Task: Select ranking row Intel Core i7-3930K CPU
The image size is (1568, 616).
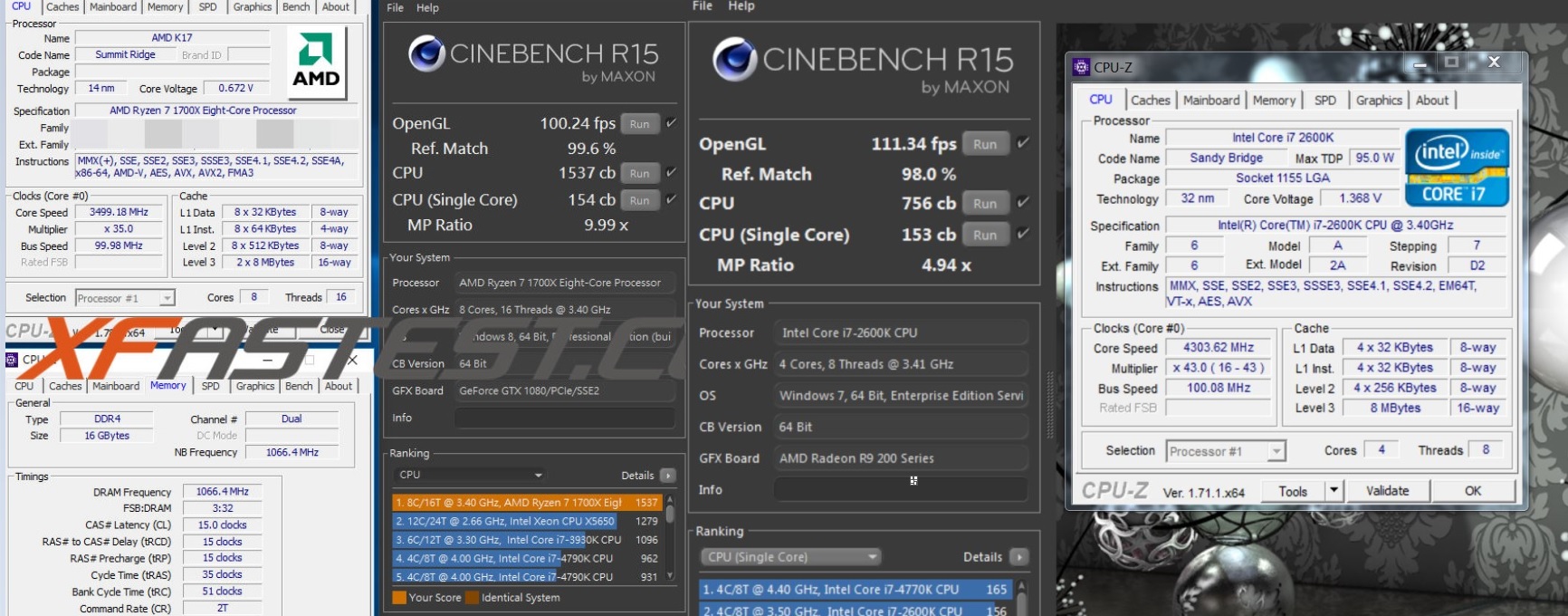Action: [527, 540]
